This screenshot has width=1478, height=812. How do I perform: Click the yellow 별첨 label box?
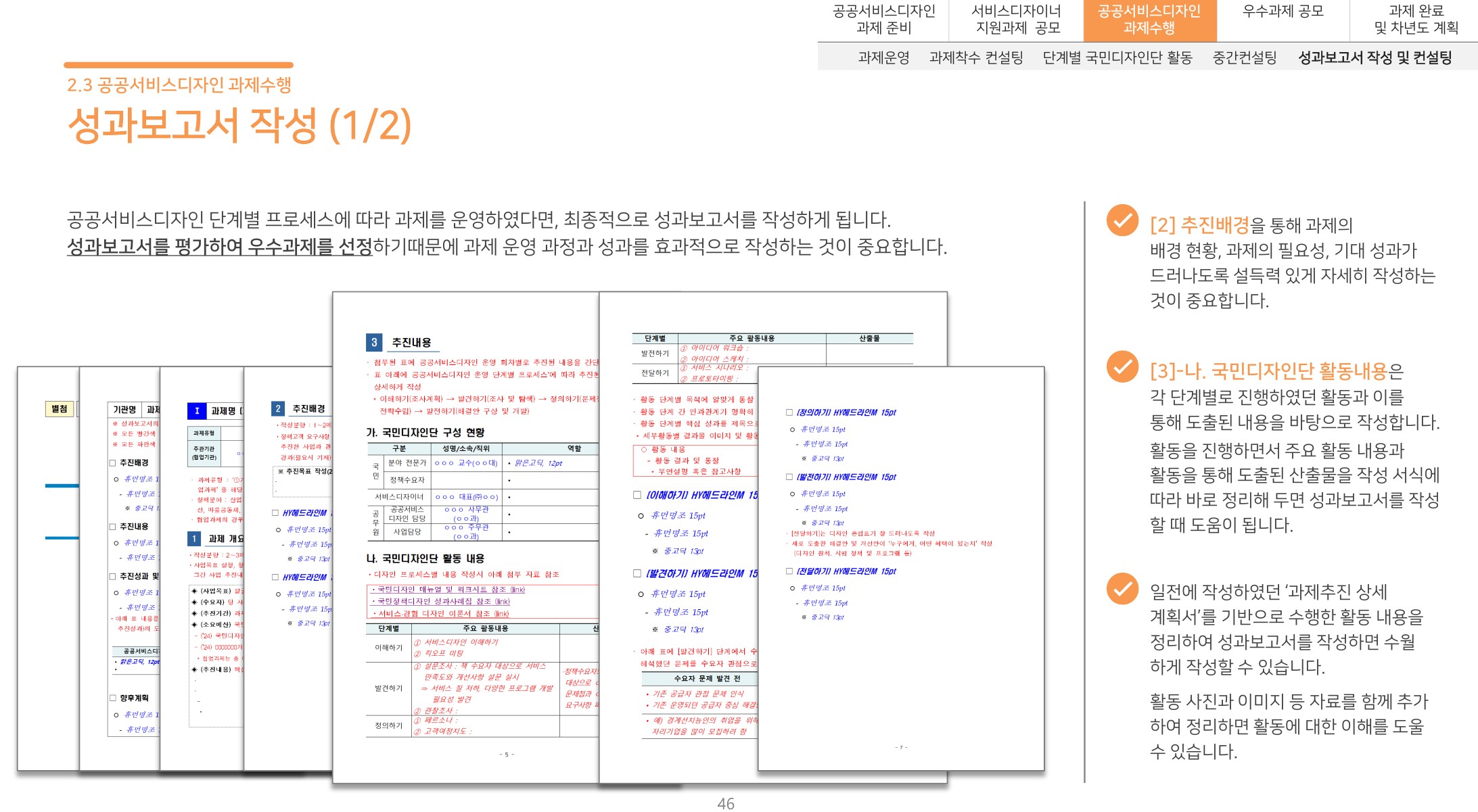[60, 408]
